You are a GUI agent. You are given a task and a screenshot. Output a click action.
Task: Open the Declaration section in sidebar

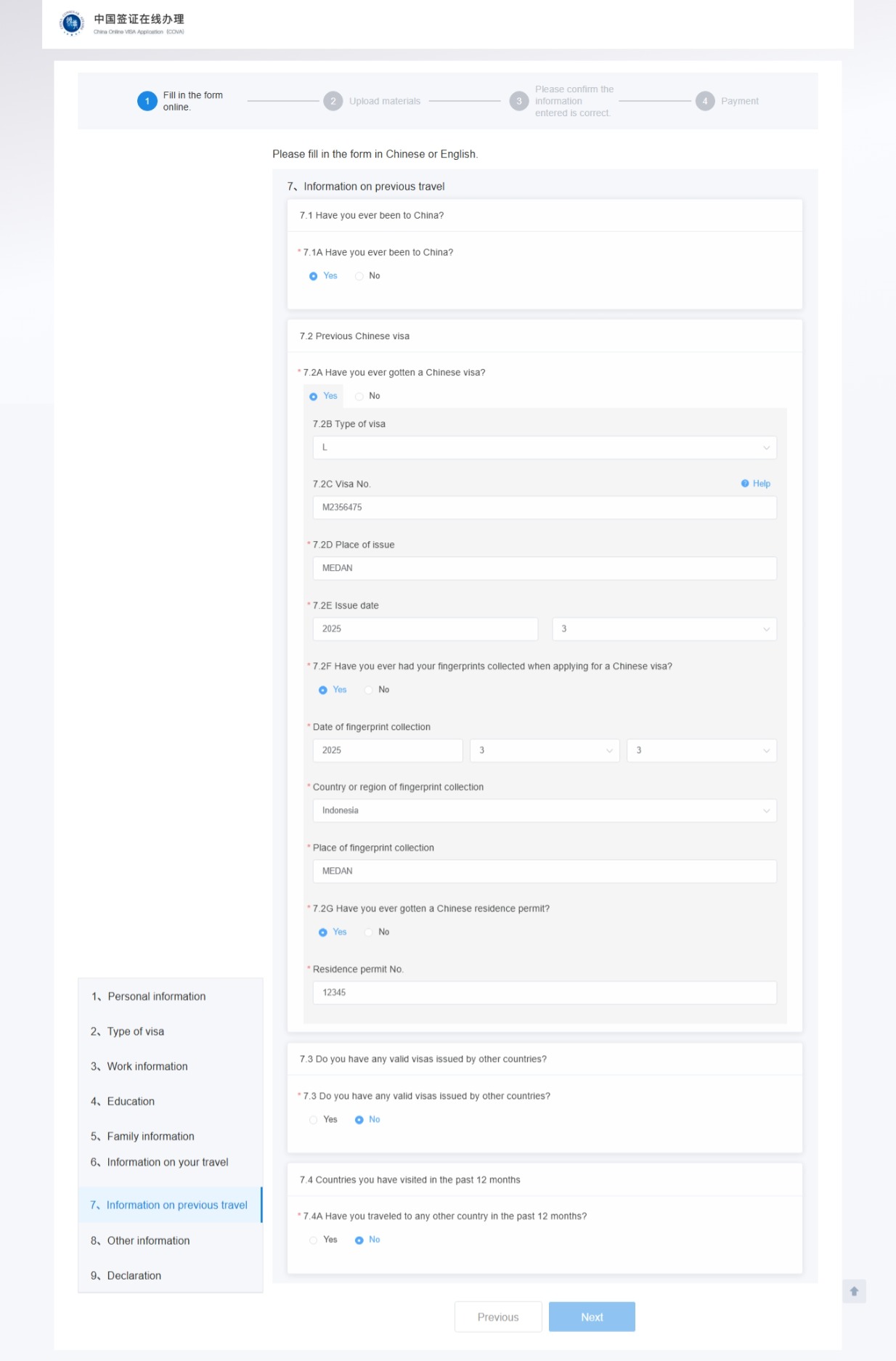point(134,1275)
